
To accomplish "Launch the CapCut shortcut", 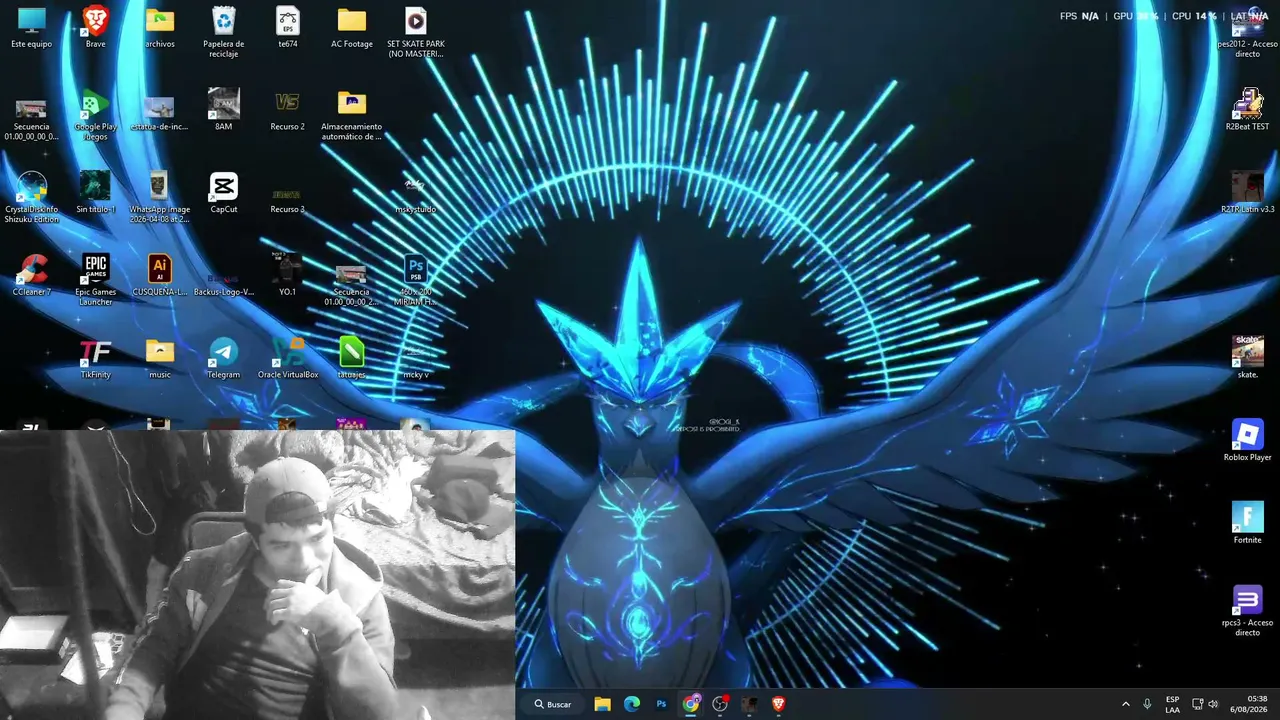I will (x=223, y=193).
